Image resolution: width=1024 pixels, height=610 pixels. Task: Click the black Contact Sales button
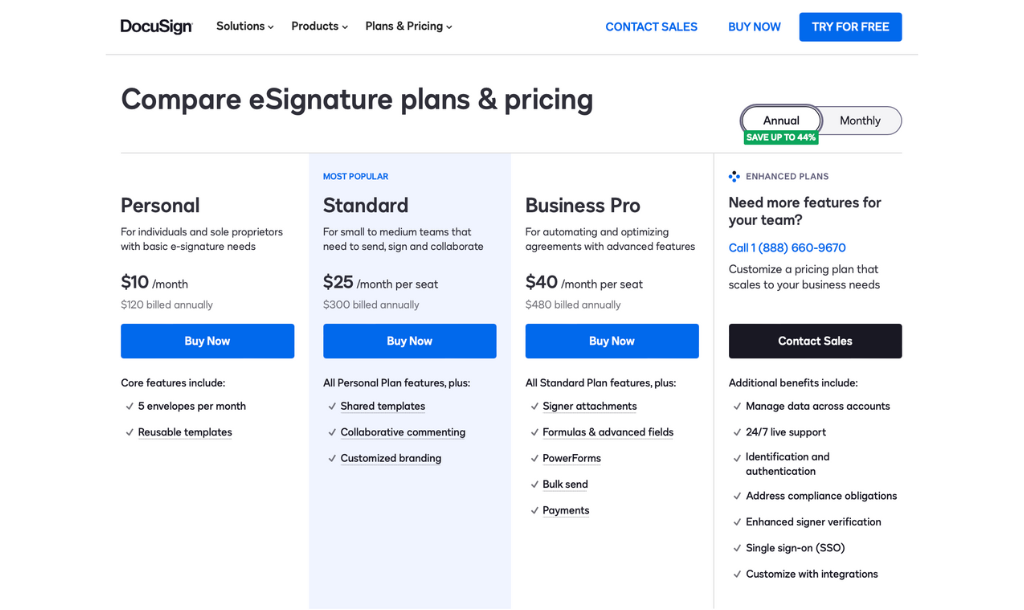click(815, 341)
